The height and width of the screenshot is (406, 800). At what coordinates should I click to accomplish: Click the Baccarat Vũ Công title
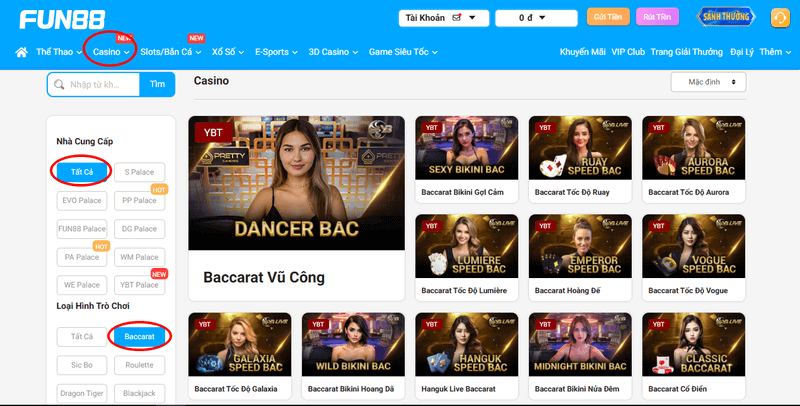tap(264, 277)
